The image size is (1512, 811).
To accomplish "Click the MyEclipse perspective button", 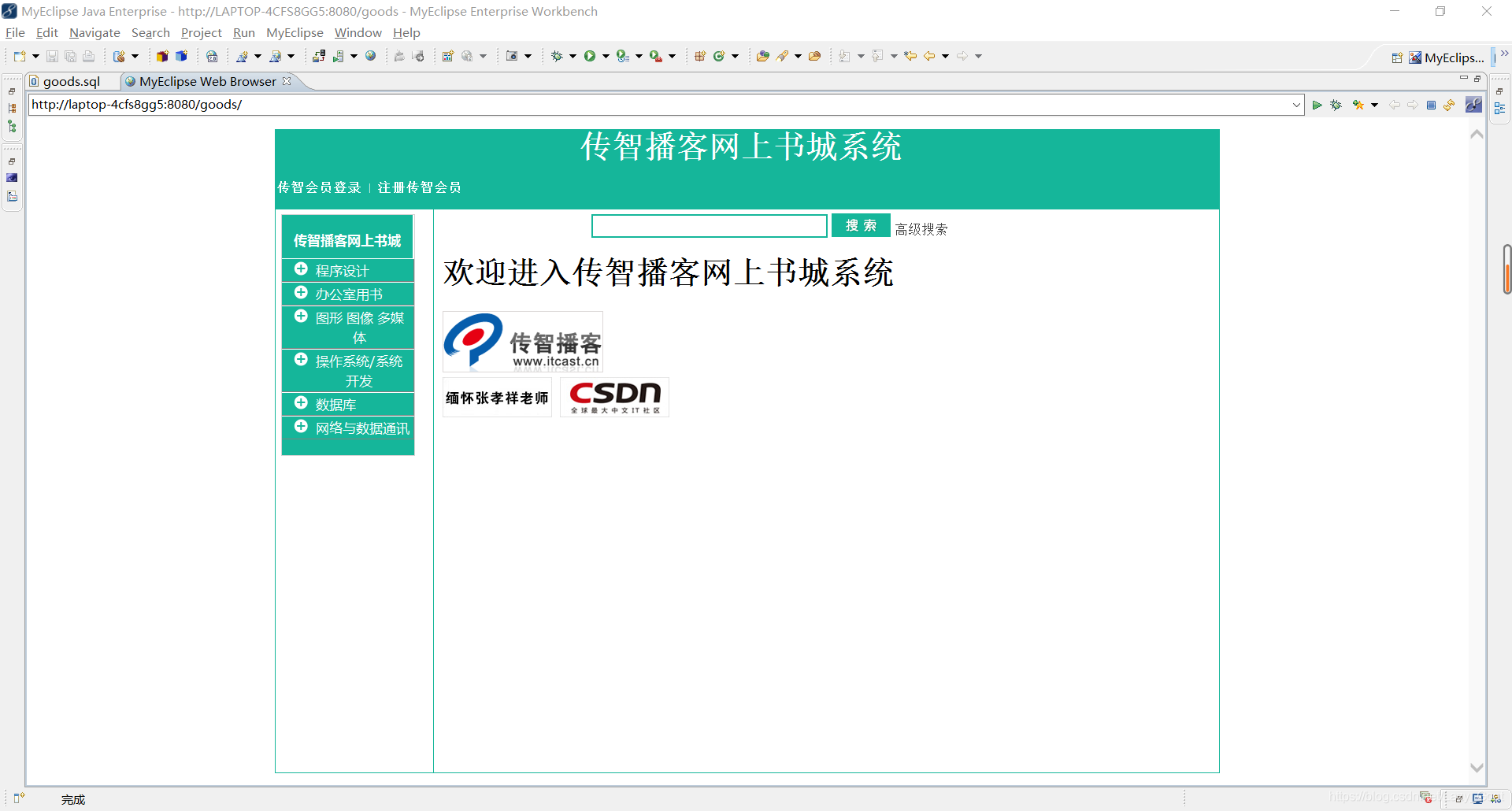I will tap(1446, 57).
